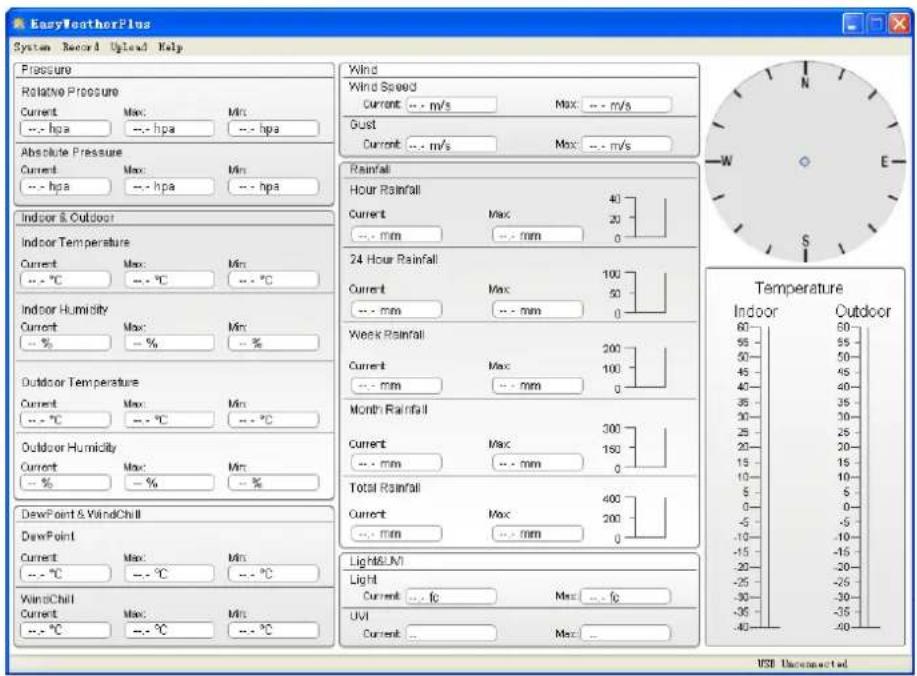Screen dimensions: 917x676
Task: Click the Outdoor Temperature Current field
Action: pyautogui.click(x=66, y=420)
